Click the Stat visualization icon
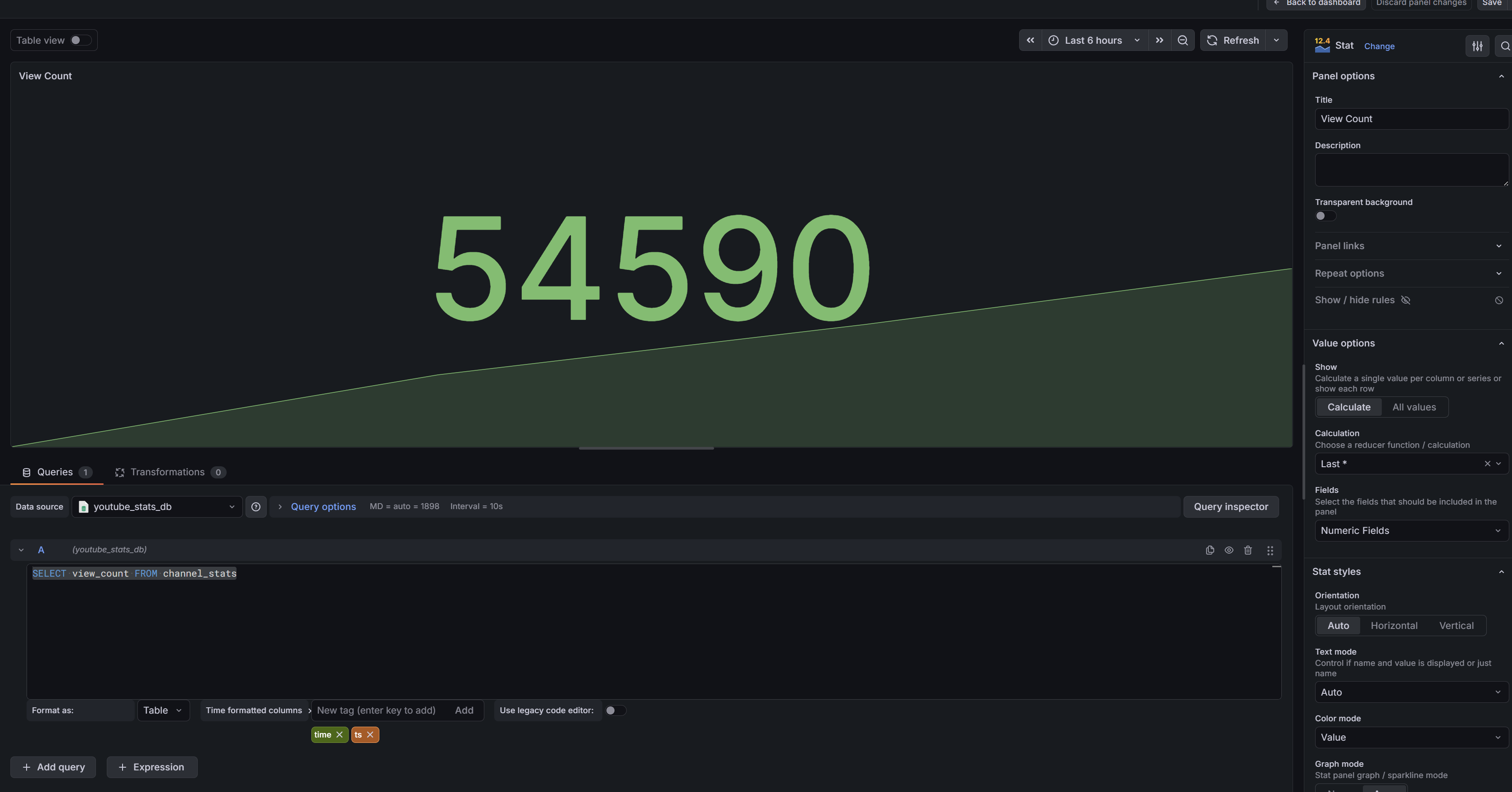This screenshot has width=1512, height=792. (1322, 45)
